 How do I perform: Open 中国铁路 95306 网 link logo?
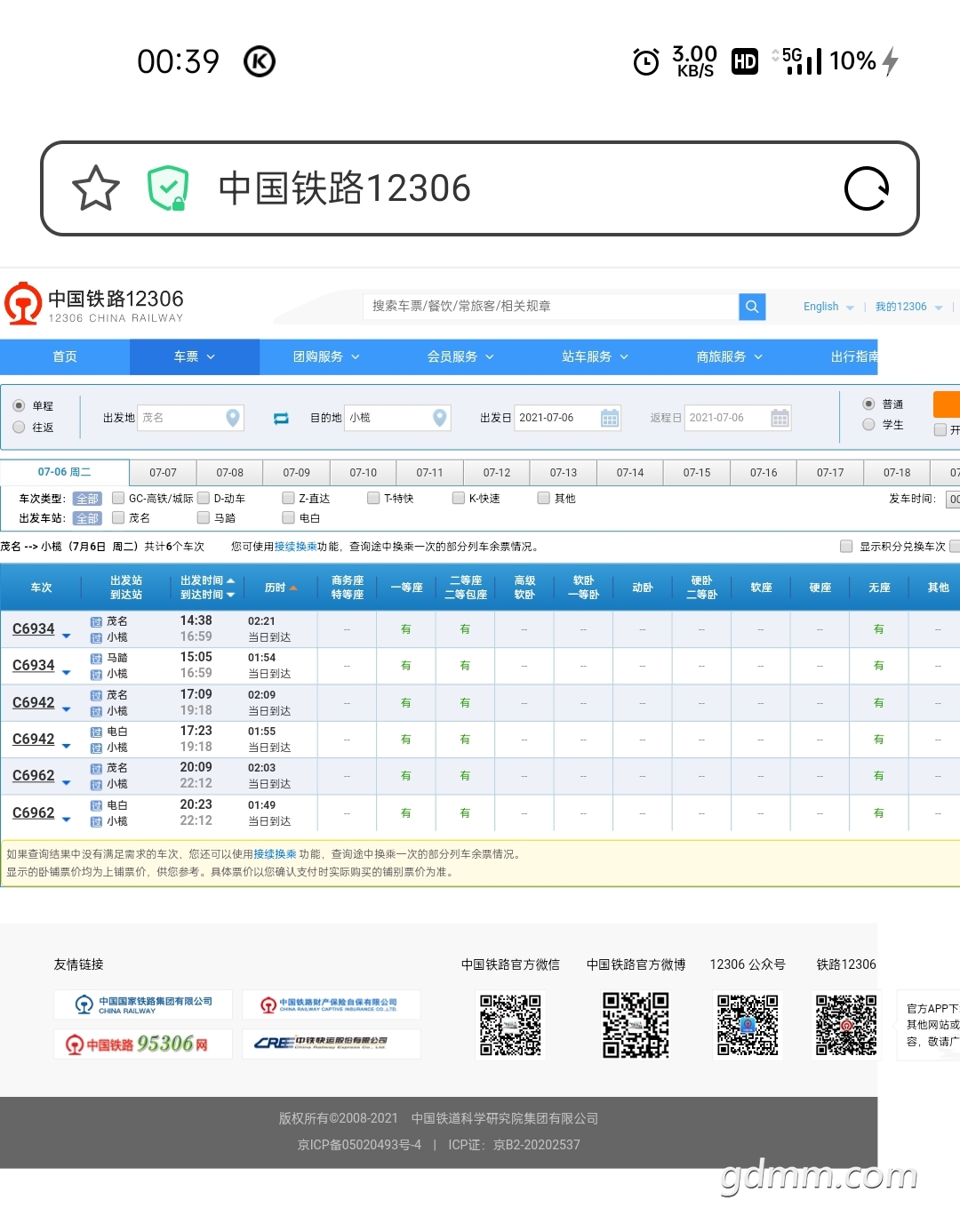[143, 1044]
